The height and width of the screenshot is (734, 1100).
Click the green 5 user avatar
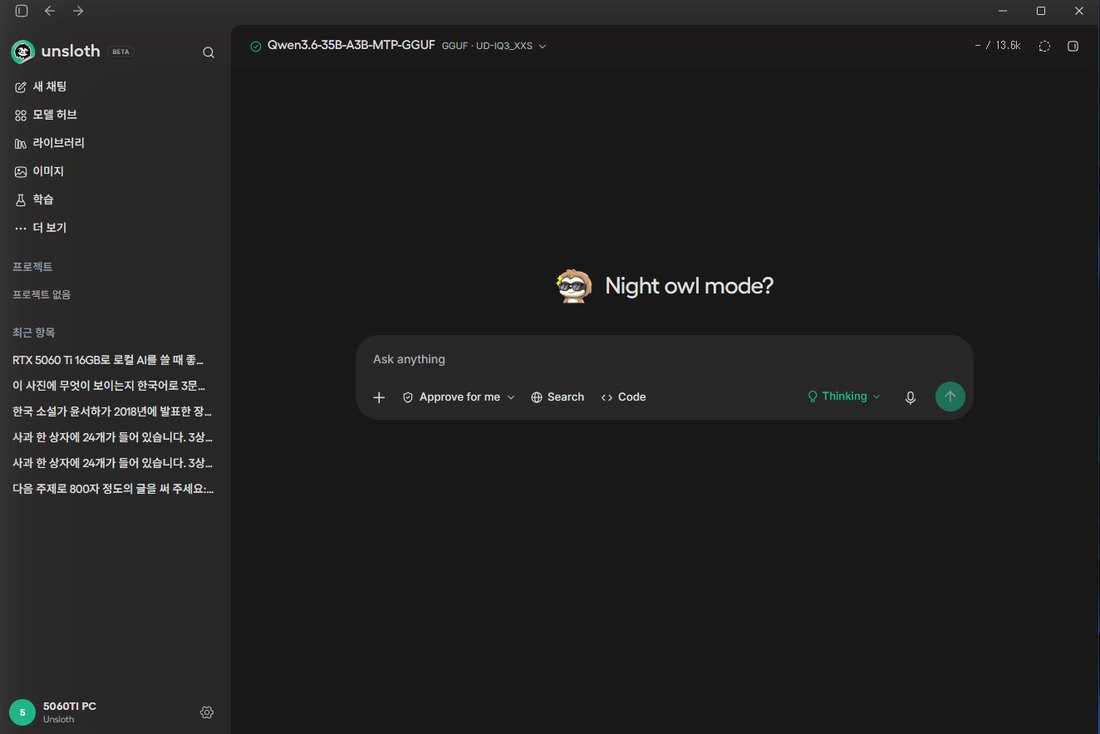tap(22, 712)
